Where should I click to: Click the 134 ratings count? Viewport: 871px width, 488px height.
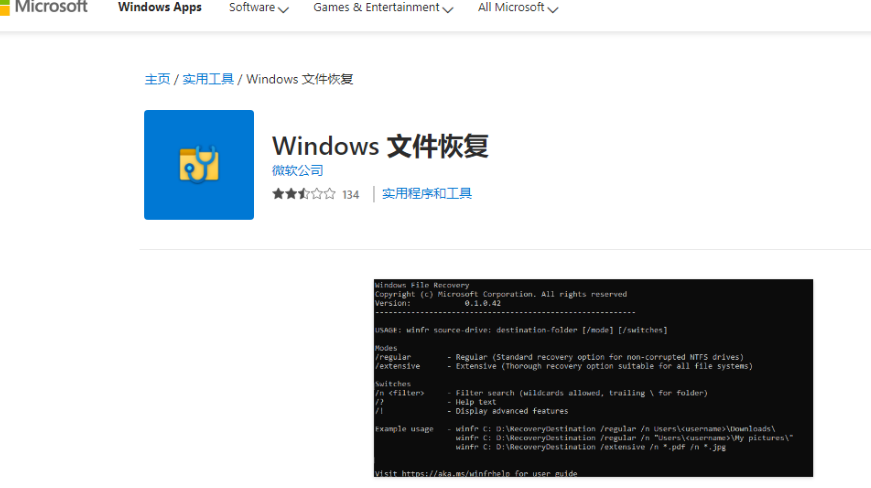pos(351,195)
